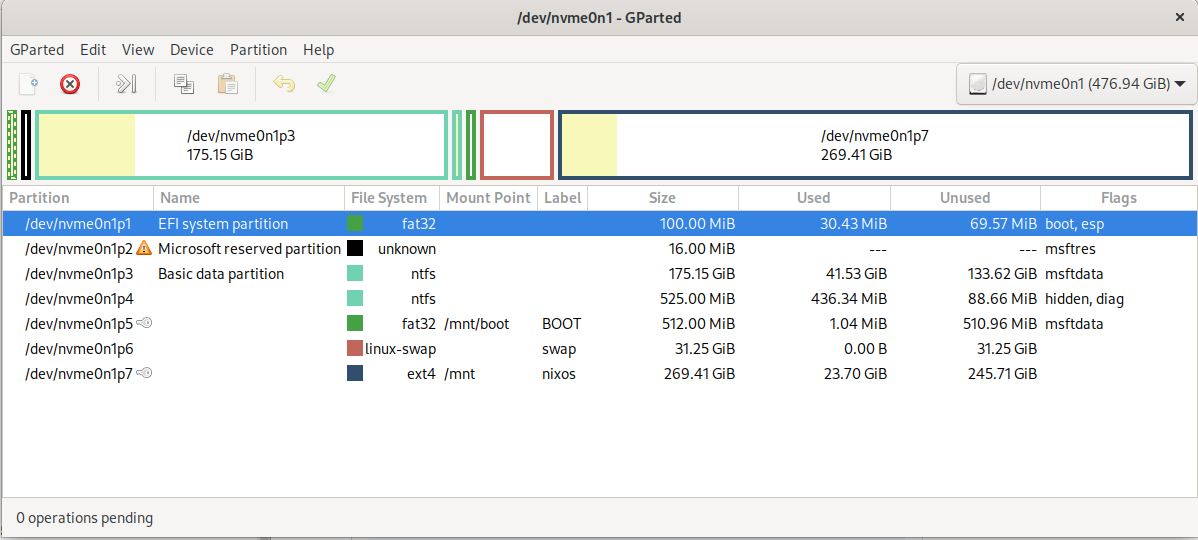Viewport: 1198px width, 540px height.
Task: Click the linux-swap file system cell
Action: (400, 348)
